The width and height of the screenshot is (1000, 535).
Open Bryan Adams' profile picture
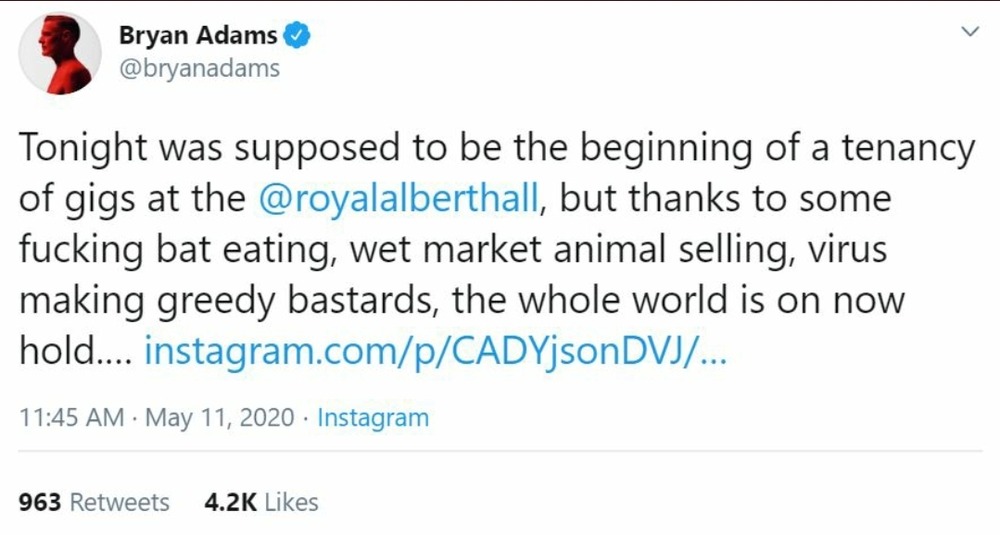pyautogui.click(x=60, y=54)
